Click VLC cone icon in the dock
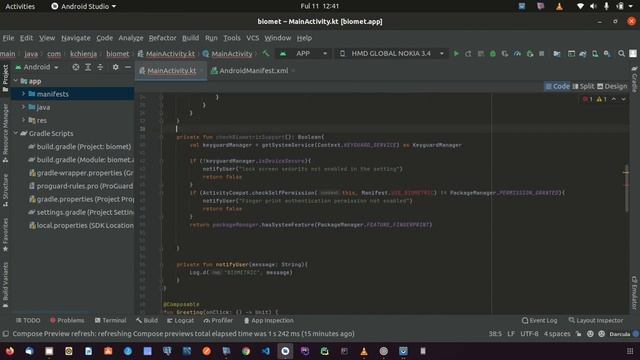This screenshot has height=360, width=640. point(364,351)
